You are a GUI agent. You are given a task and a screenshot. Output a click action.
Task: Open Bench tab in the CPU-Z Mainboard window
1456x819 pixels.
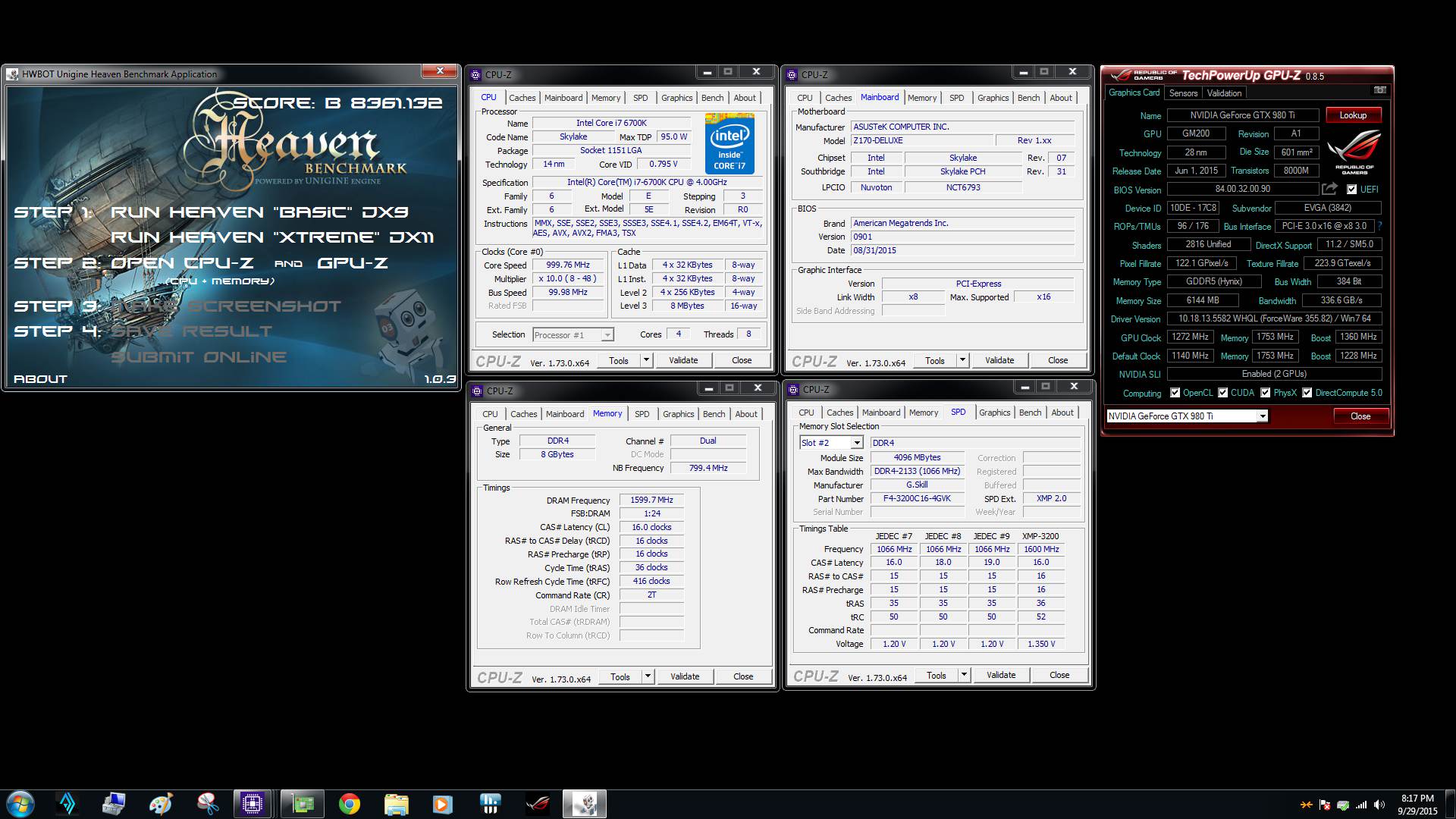tap(1028, 98)
